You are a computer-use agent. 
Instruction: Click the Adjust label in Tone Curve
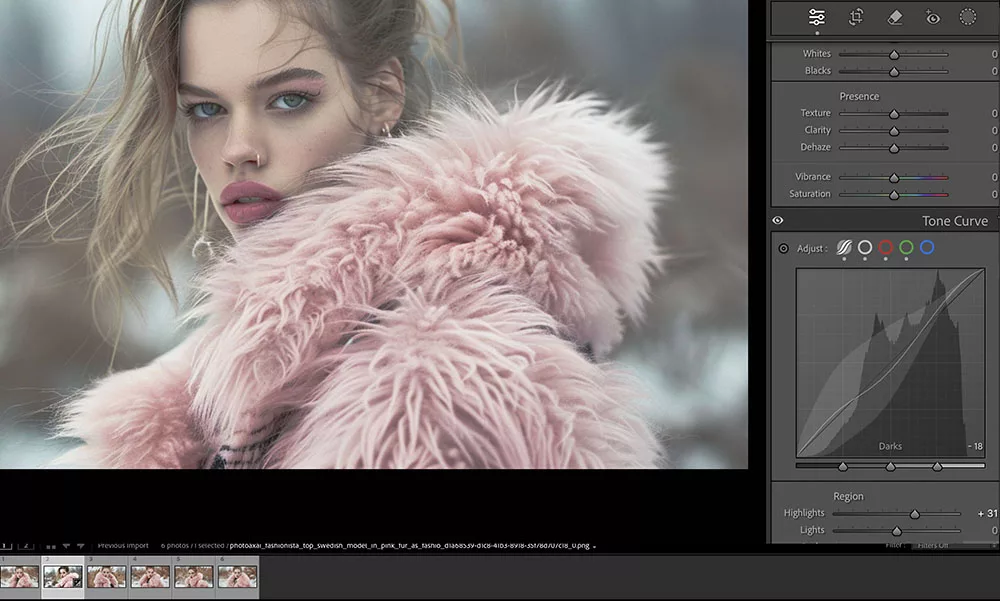pos(812,249)
